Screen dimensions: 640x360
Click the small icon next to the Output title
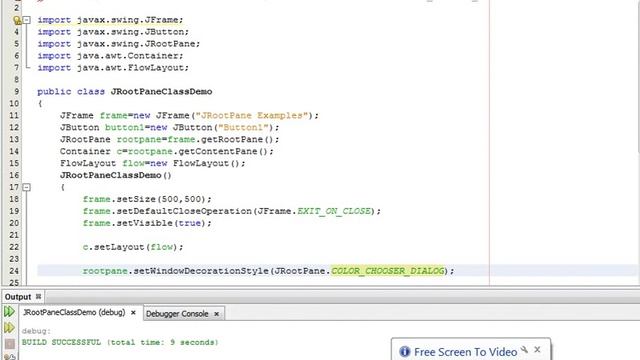click(x=38, y=296)
